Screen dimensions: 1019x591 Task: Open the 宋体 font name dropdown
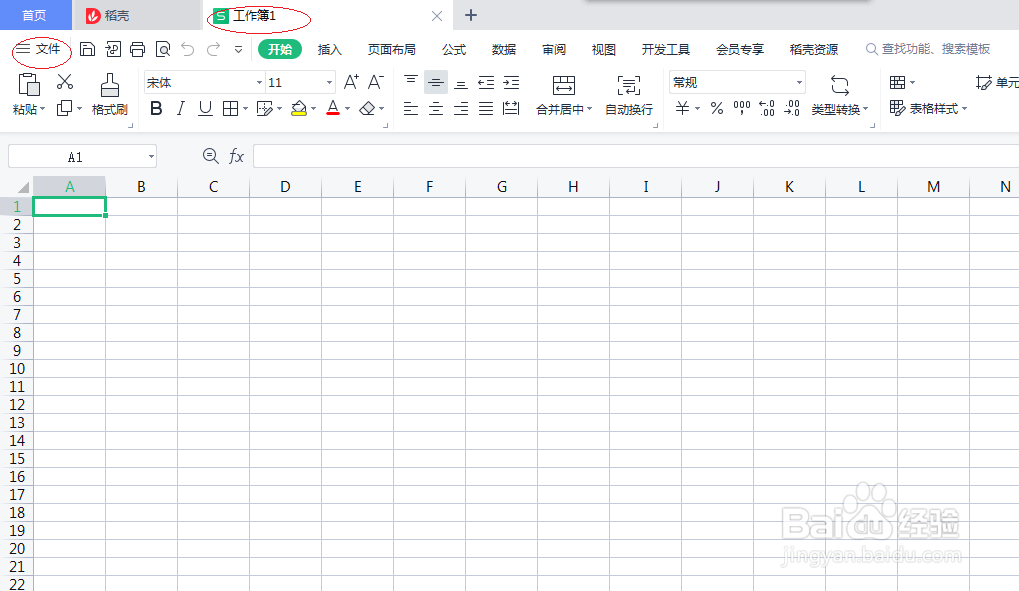pos(259,83)
